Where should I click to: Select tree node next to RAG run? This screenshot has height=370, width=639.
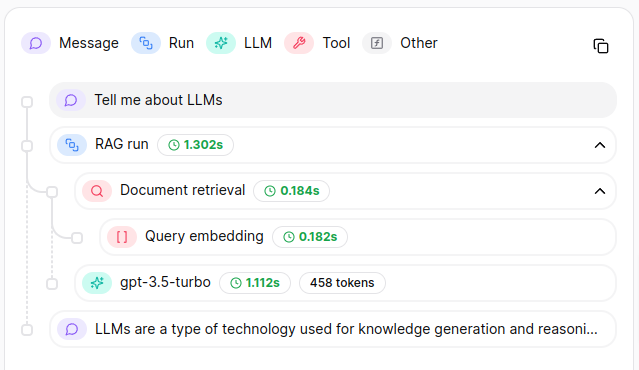tap(27, 146)
